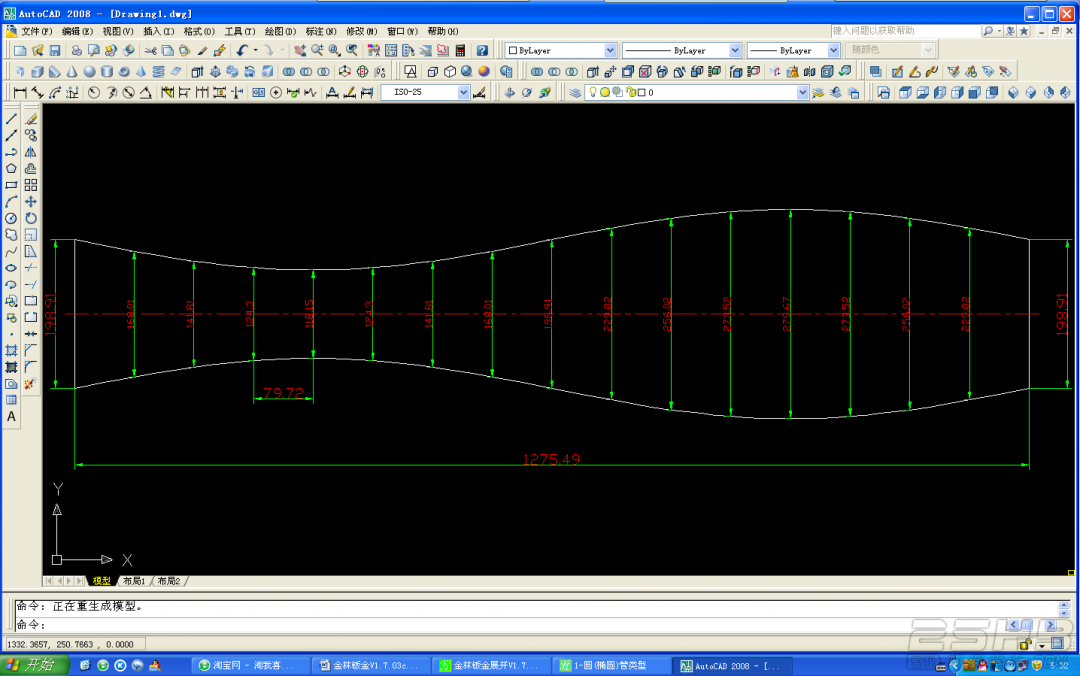Open the 绘图(D) menu

[280, 32]
